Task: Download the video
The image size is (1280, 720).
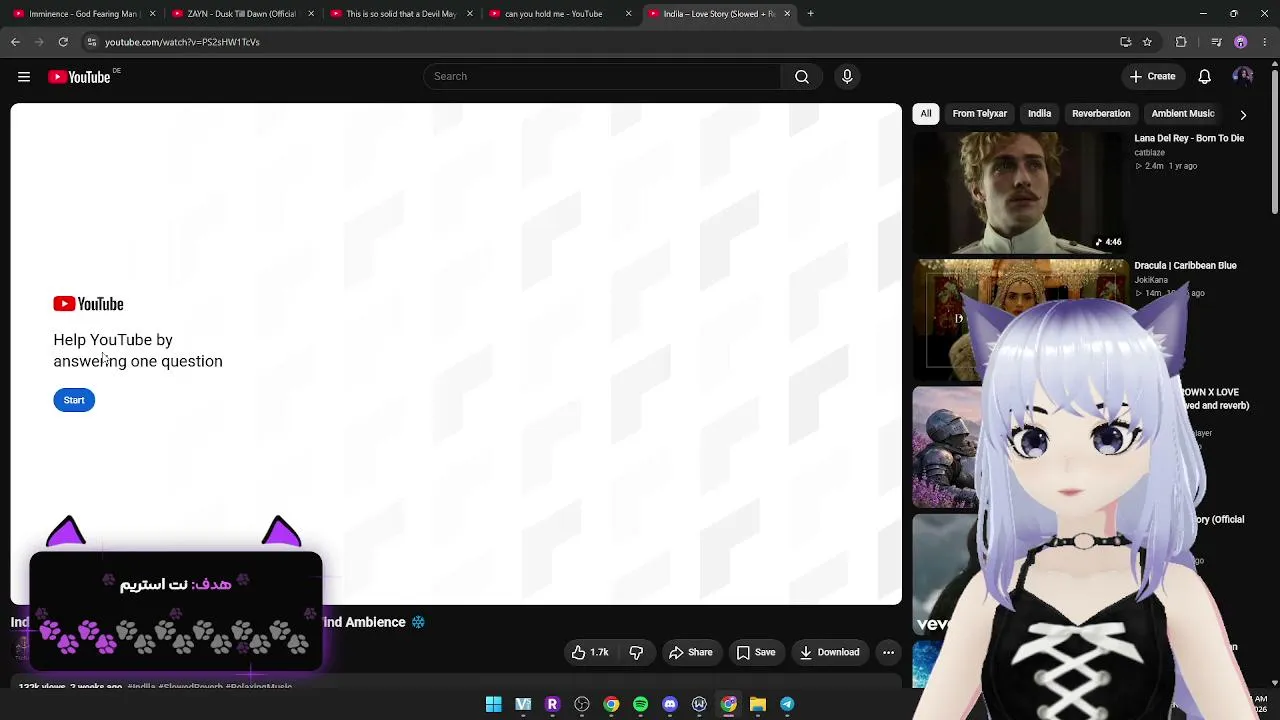Action: click(830, 653)
